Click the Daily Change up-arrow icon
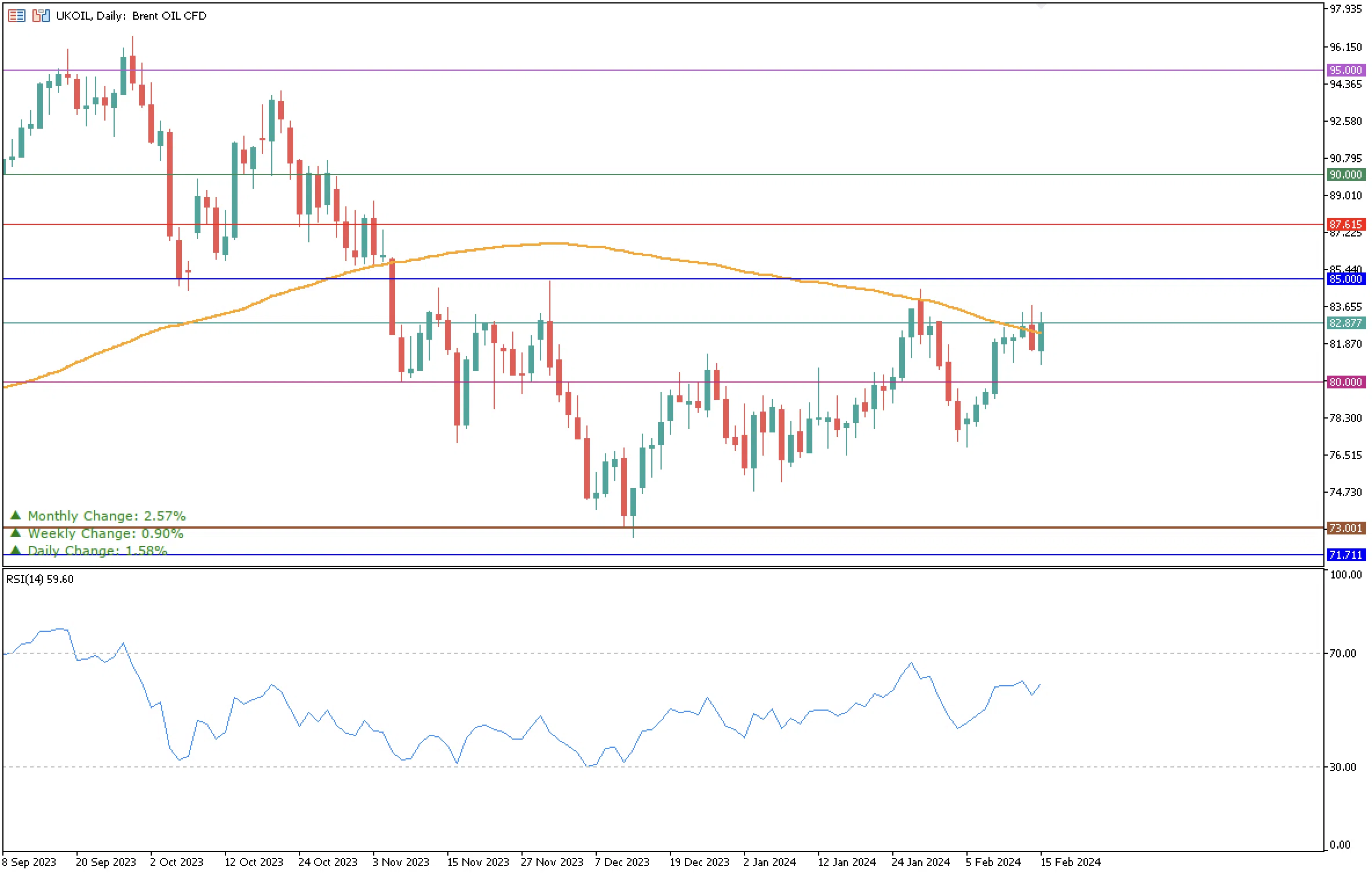This screenshot has width=1372, height=873. coord(16,550)
